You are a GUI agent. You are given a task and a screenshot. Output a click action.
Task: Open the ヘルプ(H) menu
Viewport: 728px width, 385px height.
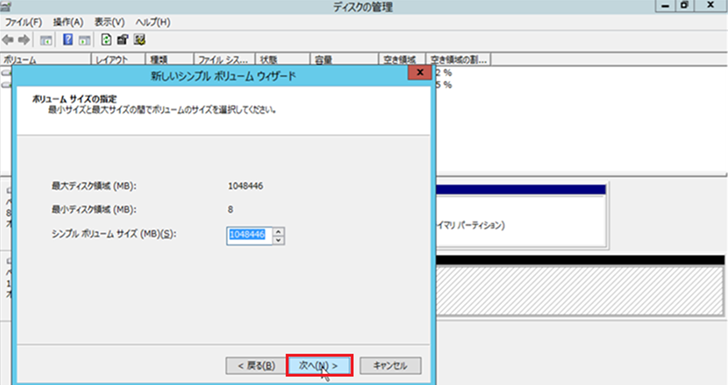tap(153, 22)
